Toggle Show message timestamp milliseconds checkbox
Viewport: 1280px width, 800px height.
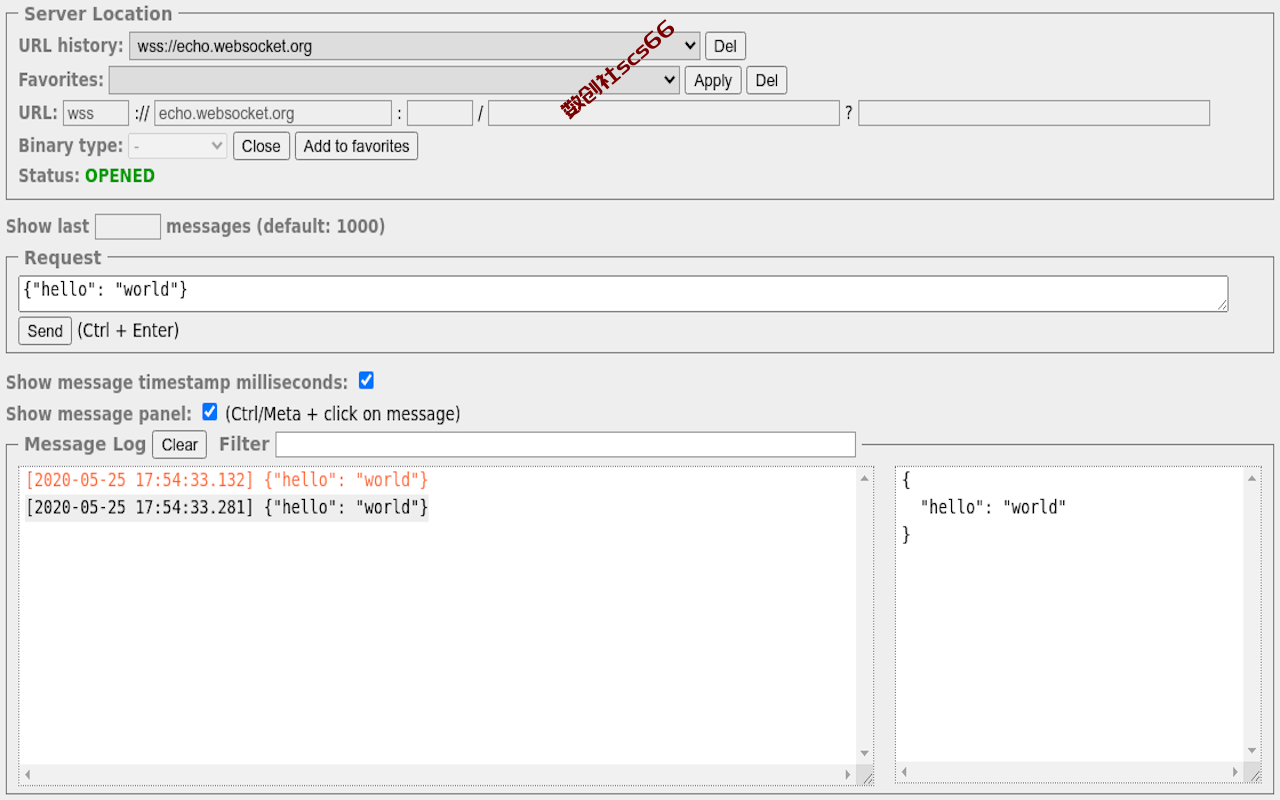point(366,381)
